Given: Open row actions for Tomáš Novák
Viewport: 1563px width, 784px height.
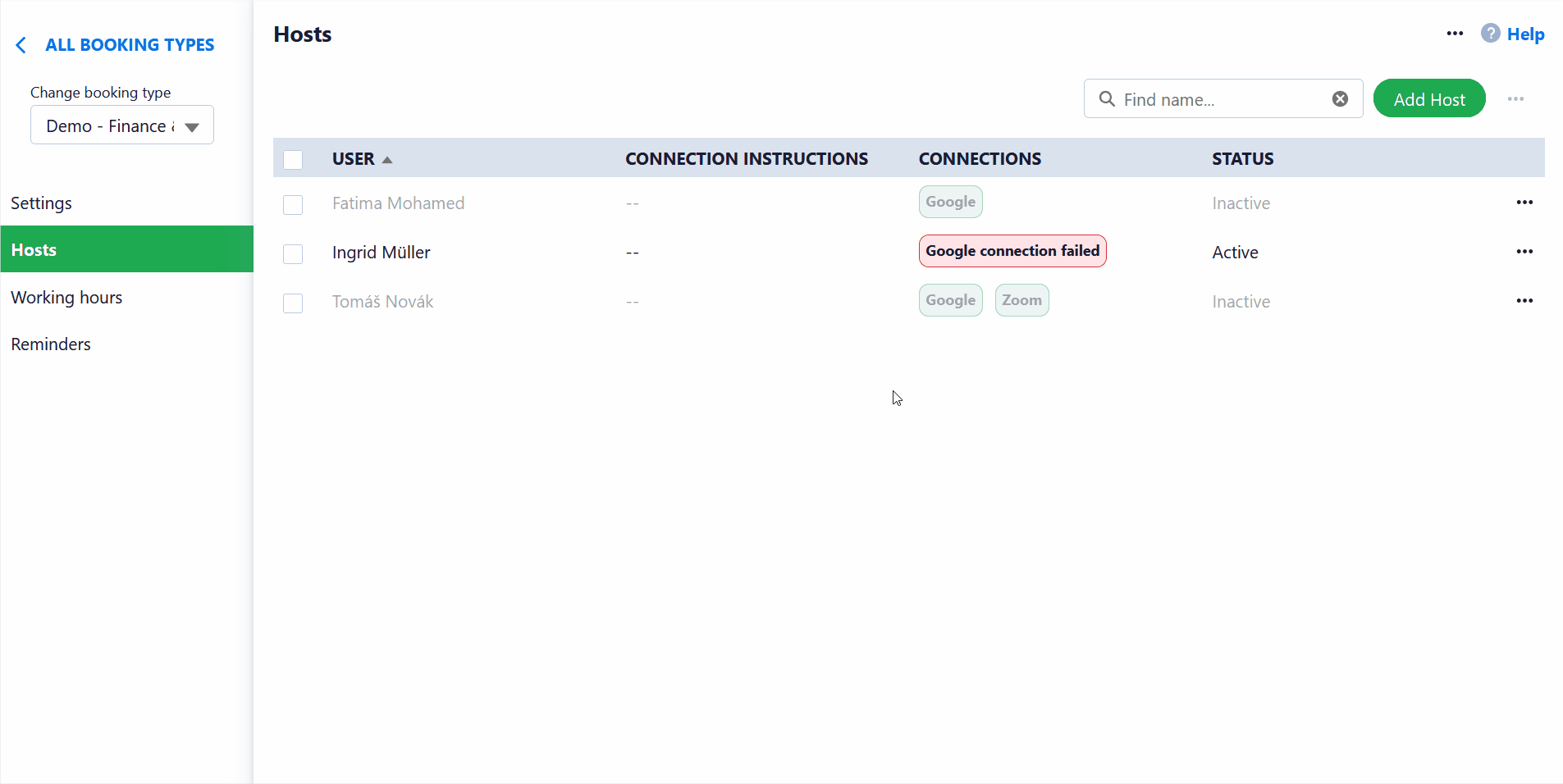Looking at the screenshot, I should (1524, 301).
